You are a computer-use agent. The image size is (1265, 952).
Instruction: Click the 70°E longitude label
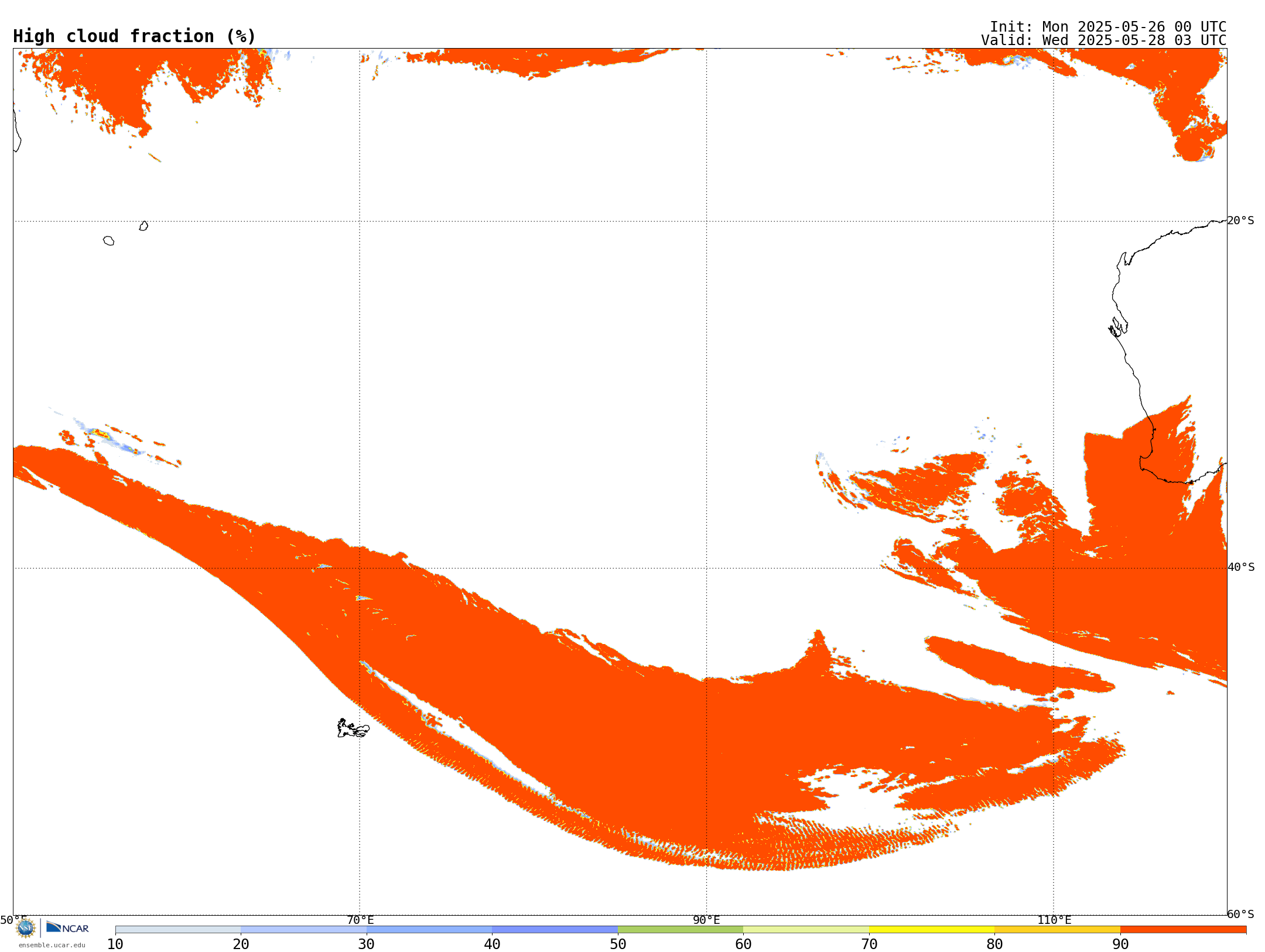[360, 920]
